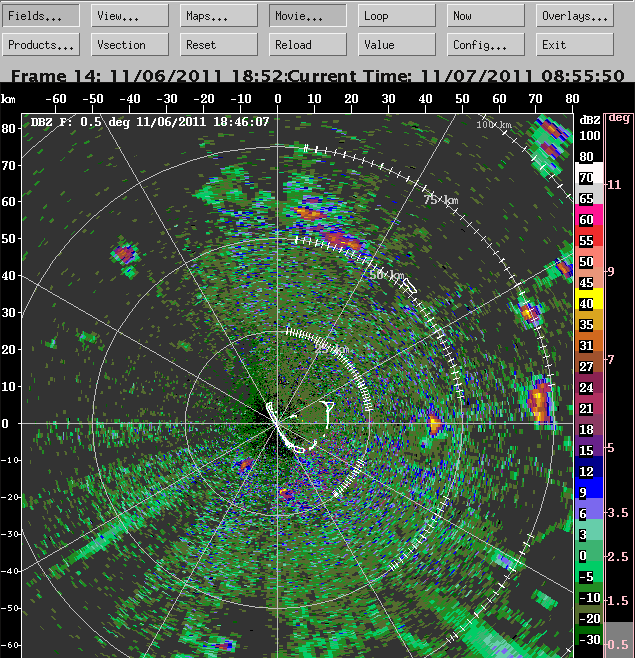Select the -30 dBZ dark green swatch
The height and width of the screenshot is (658, 635).
(589, 635)
